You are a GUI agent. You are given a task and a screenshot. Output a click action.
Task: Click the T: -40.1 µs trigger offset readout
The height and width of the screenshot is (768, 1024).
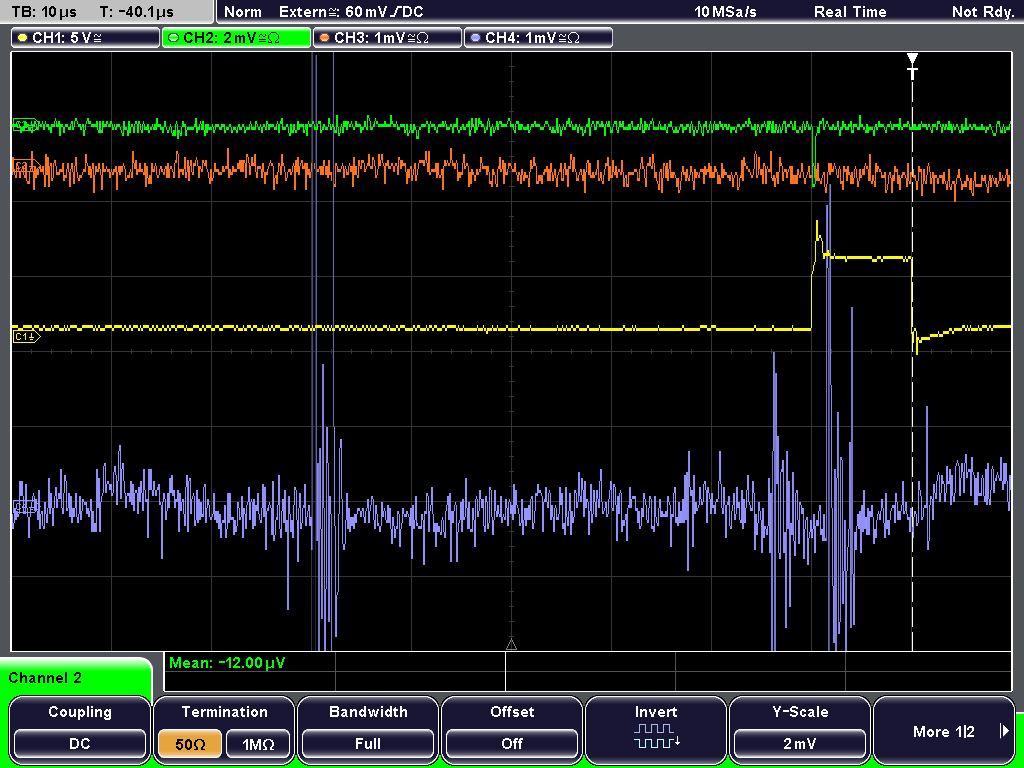tap(136, 12)
